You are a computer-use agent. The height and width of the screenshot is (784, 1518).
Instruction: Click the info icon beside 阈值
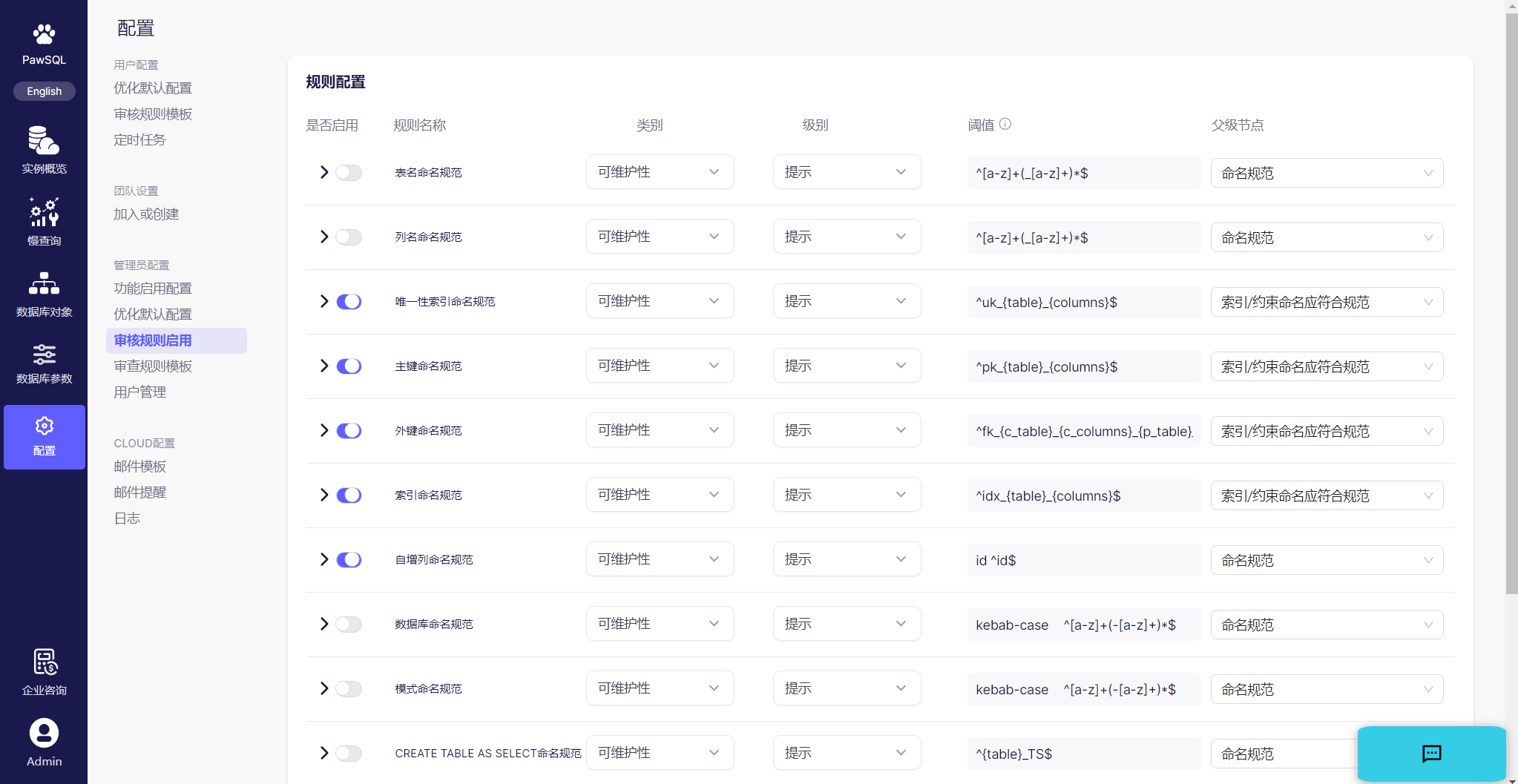click(1005, 124)
